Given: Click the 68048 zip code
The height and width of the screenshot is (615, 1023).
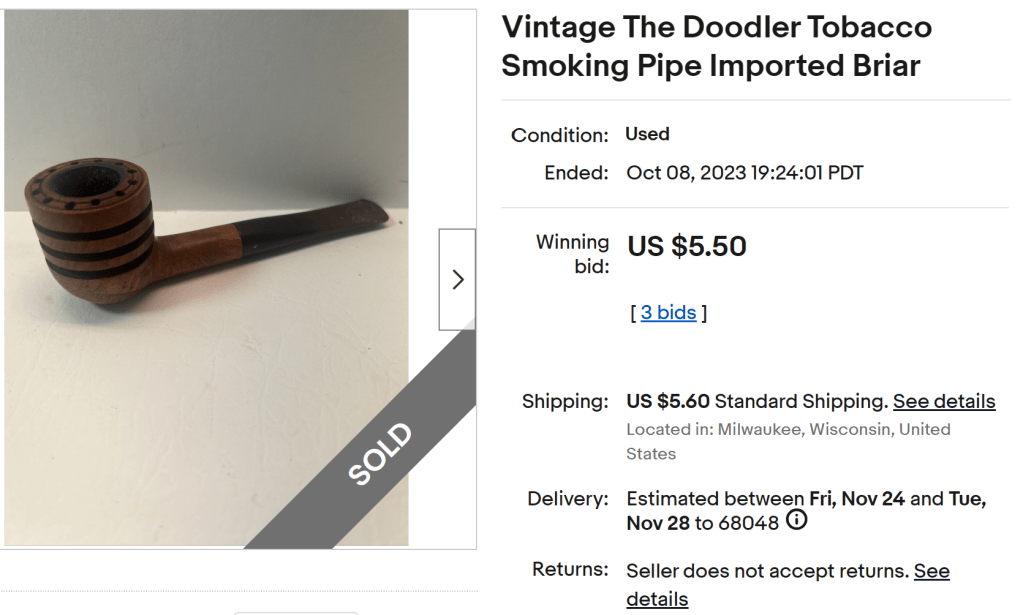Looking at the screenshot, I should 749,523.
